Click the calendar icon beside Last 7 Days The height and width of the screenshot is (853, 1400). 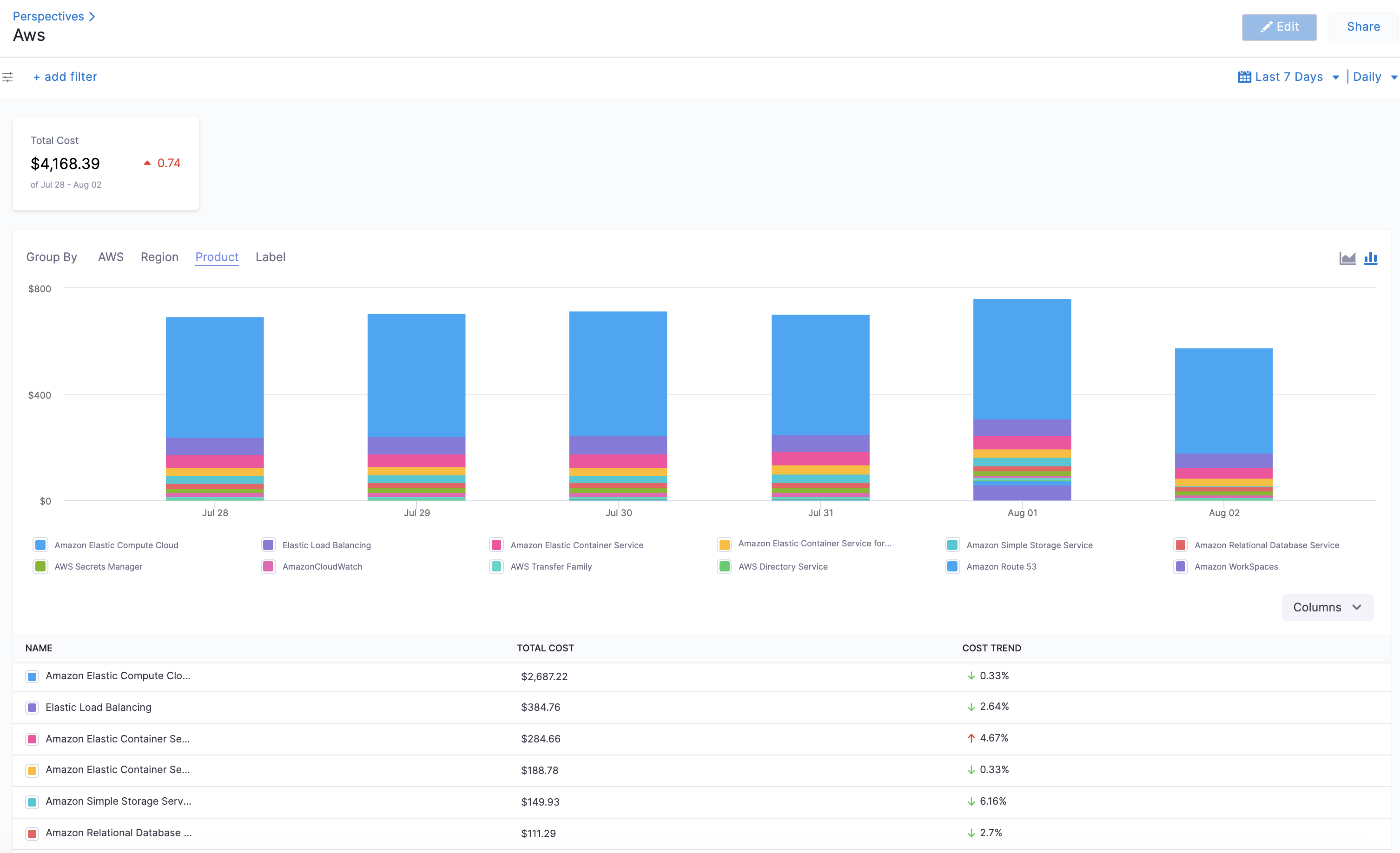pyautogui.click(x=1244, y=77)
